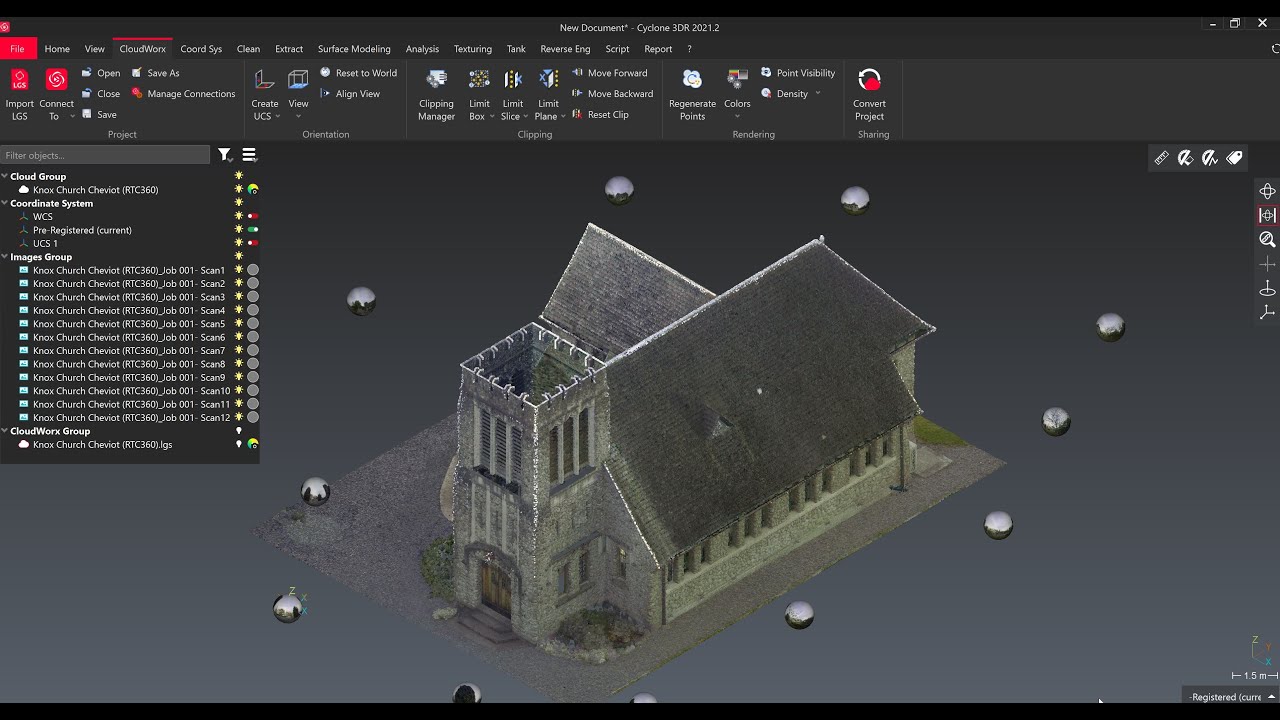Click the tree display options list icon

coord(249,155)
